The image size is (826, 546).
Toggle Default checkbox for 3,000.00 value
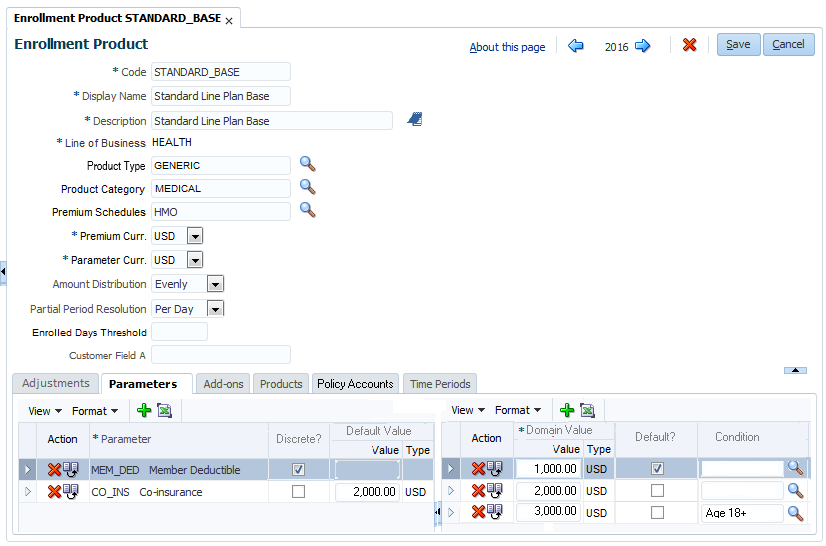point(657,512)
